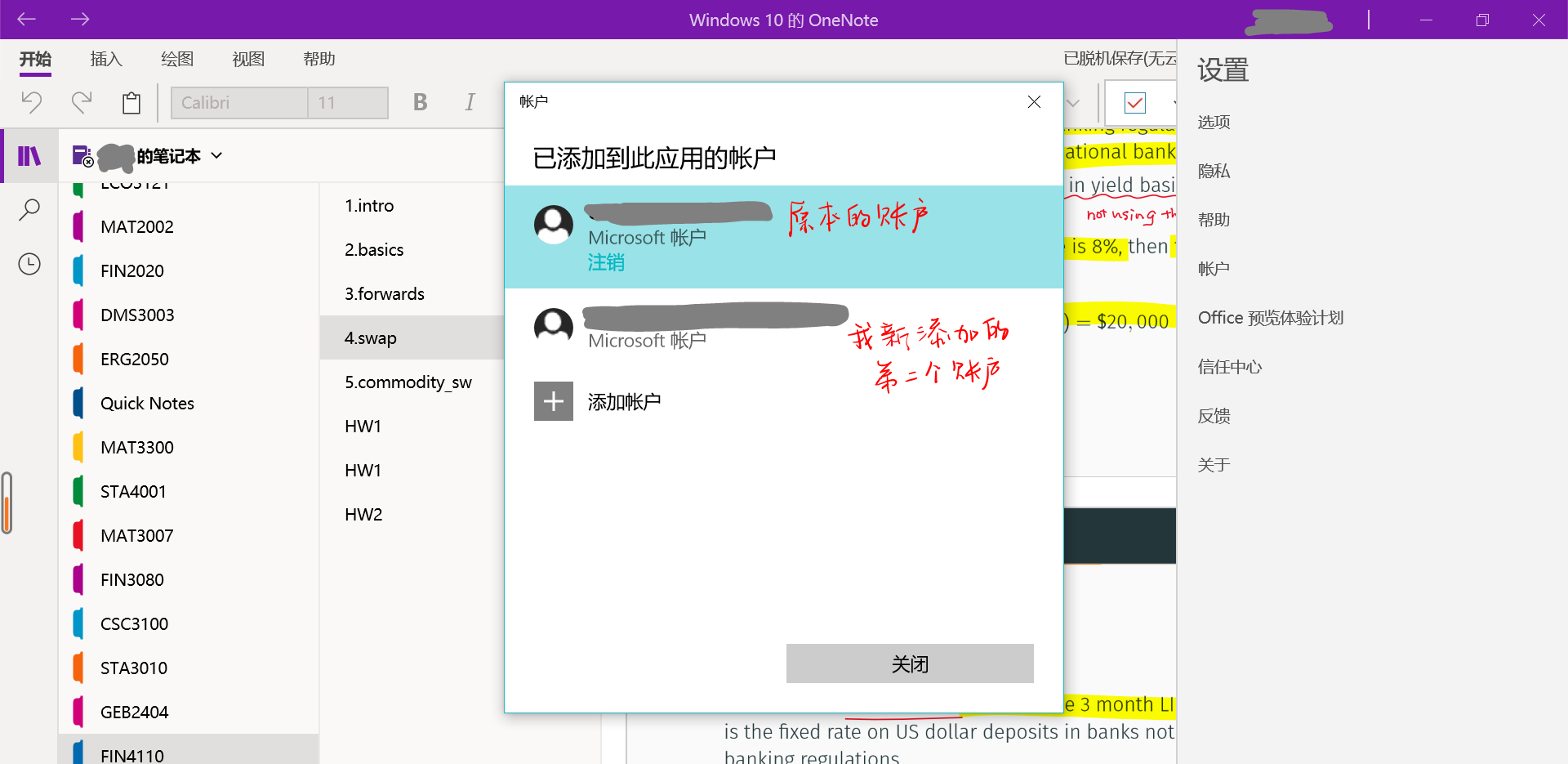Open Office 预览体验计划 settings entry
The width and height of the screenshot is (1568, 764).
coord(1271,318)
